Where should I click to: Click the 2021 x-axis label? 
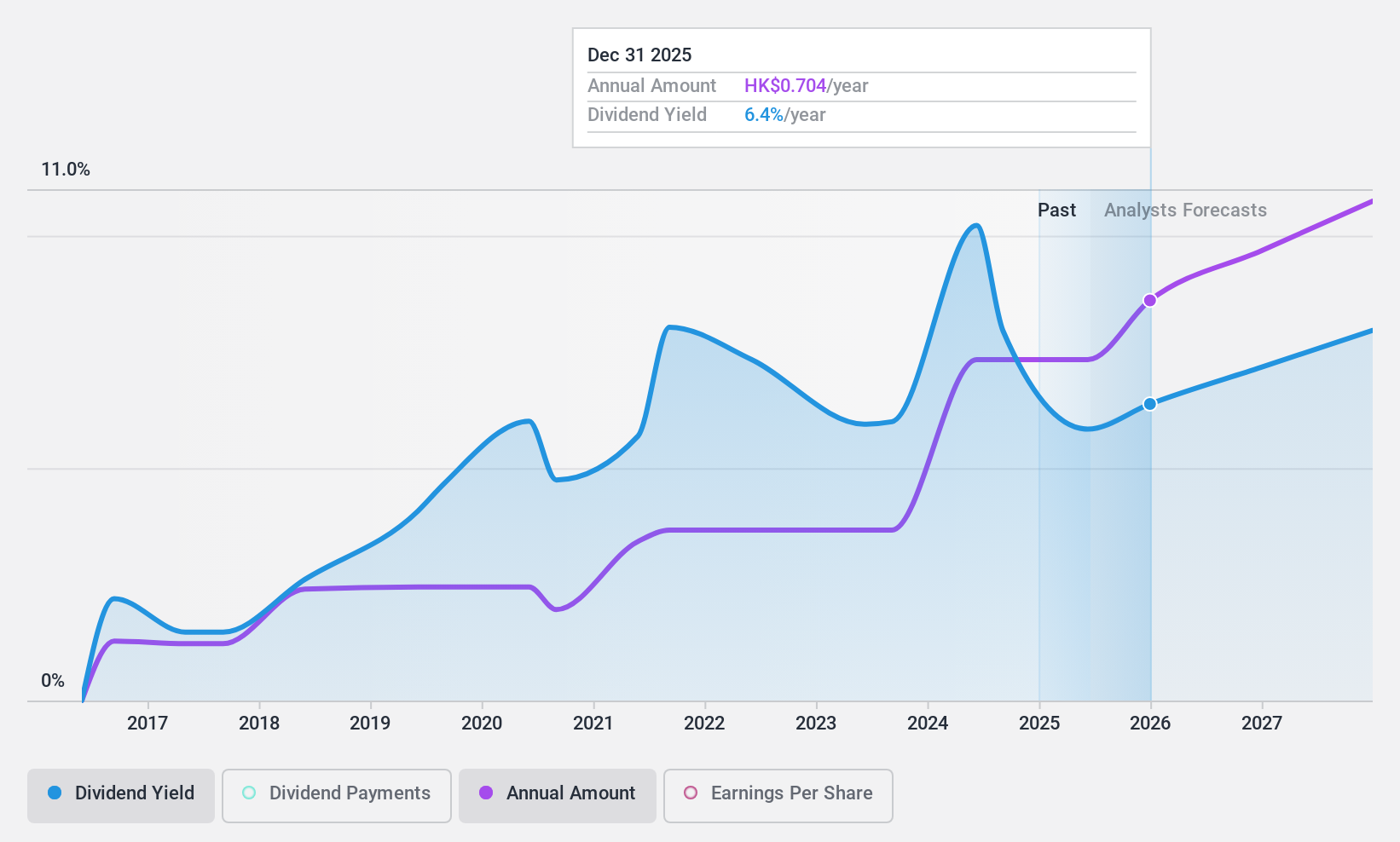593,724
